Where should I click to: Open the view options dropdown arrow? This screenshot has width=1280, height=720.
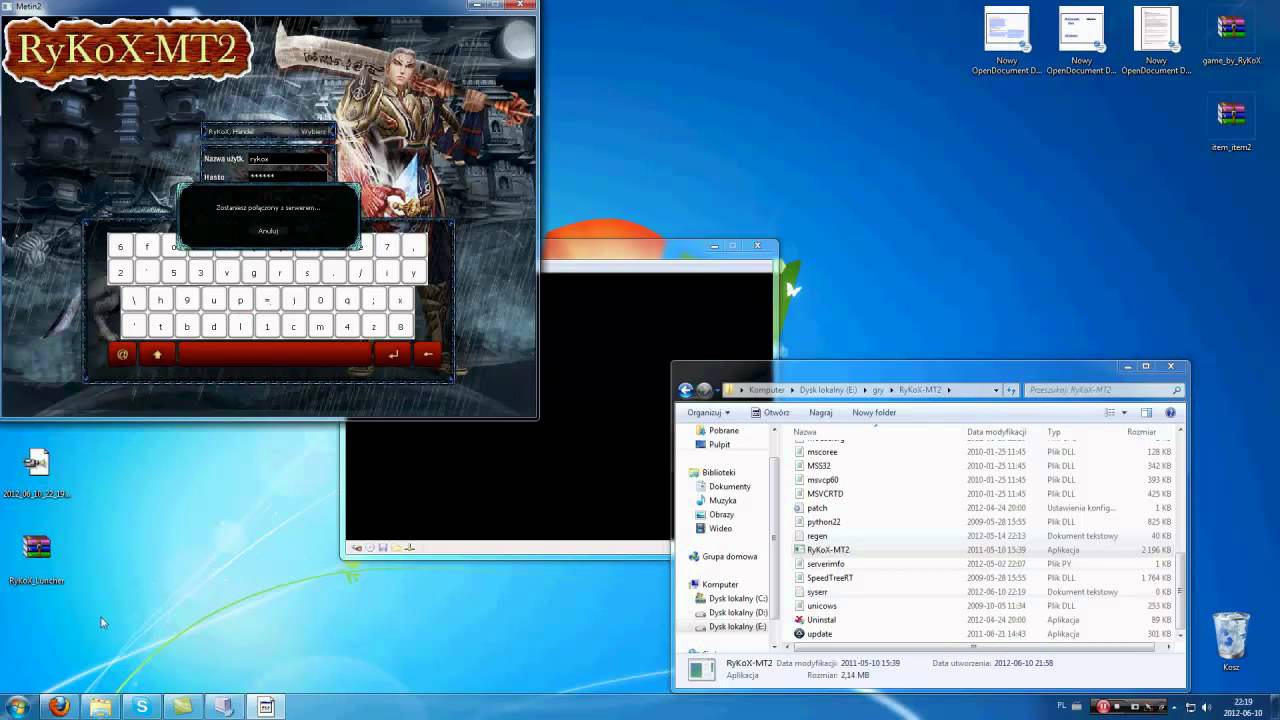coord(1123,412)
